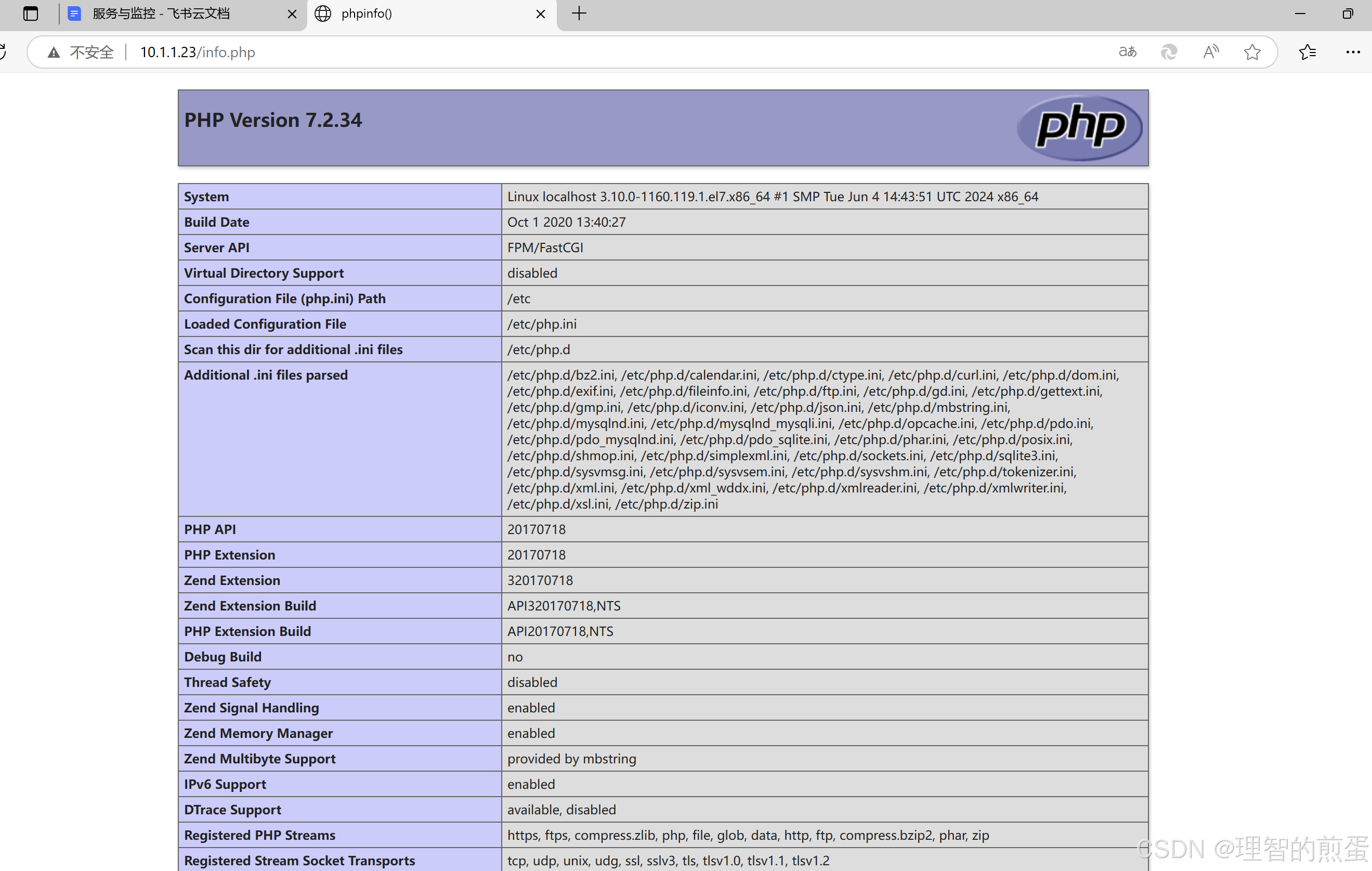Click the Loaded Configuration File value /etc/php.ini

click(542, 324)
